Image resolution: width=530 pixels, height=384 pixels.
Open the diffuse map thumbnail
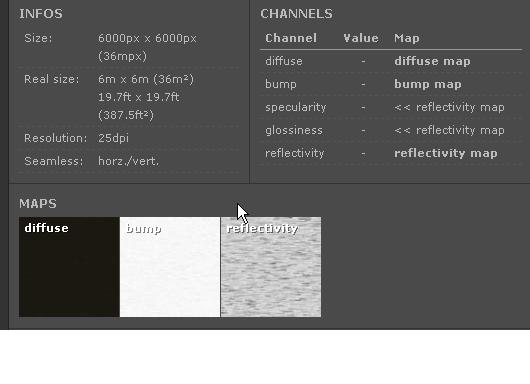coord(69,267)
